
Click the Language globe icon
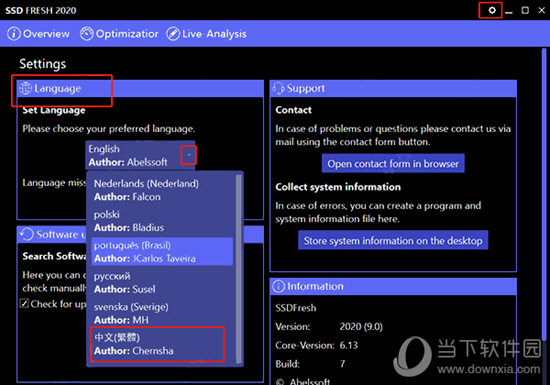(x=26, y=88)
